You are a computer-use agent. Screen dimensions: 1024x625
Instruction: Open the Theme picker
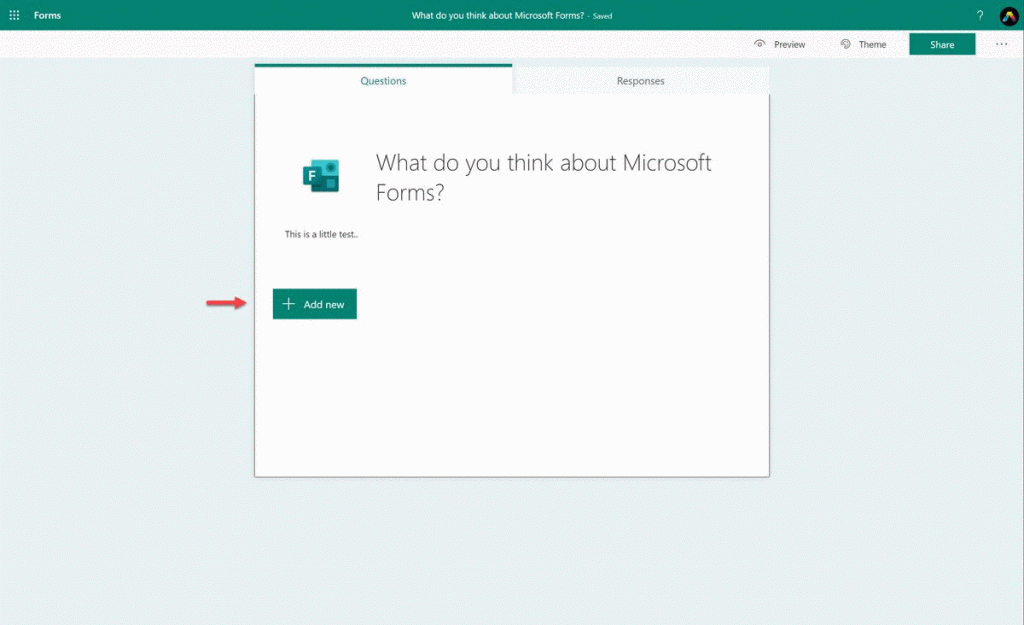coord(863,44)
